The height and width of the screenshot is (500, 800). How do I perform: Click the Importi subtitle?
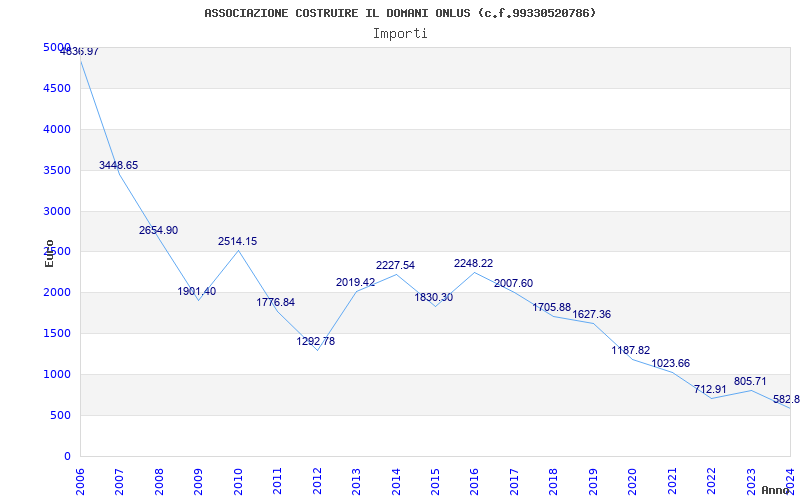[x=400, y=34]
